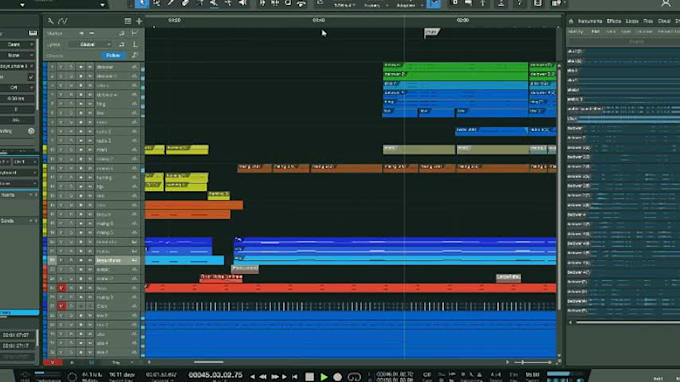Screen dimensions: 680x382
Task: Toggle the checkbox in the left inspector
Action: [30, 77]
